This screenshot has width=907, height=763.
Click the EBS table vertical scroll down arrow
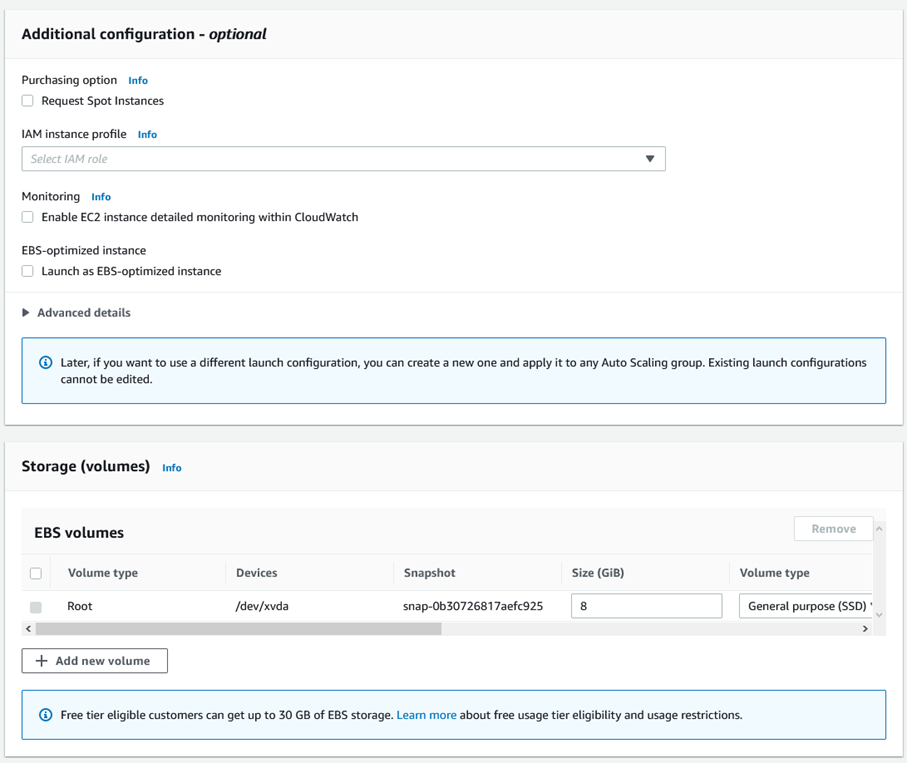coord(879,615)
